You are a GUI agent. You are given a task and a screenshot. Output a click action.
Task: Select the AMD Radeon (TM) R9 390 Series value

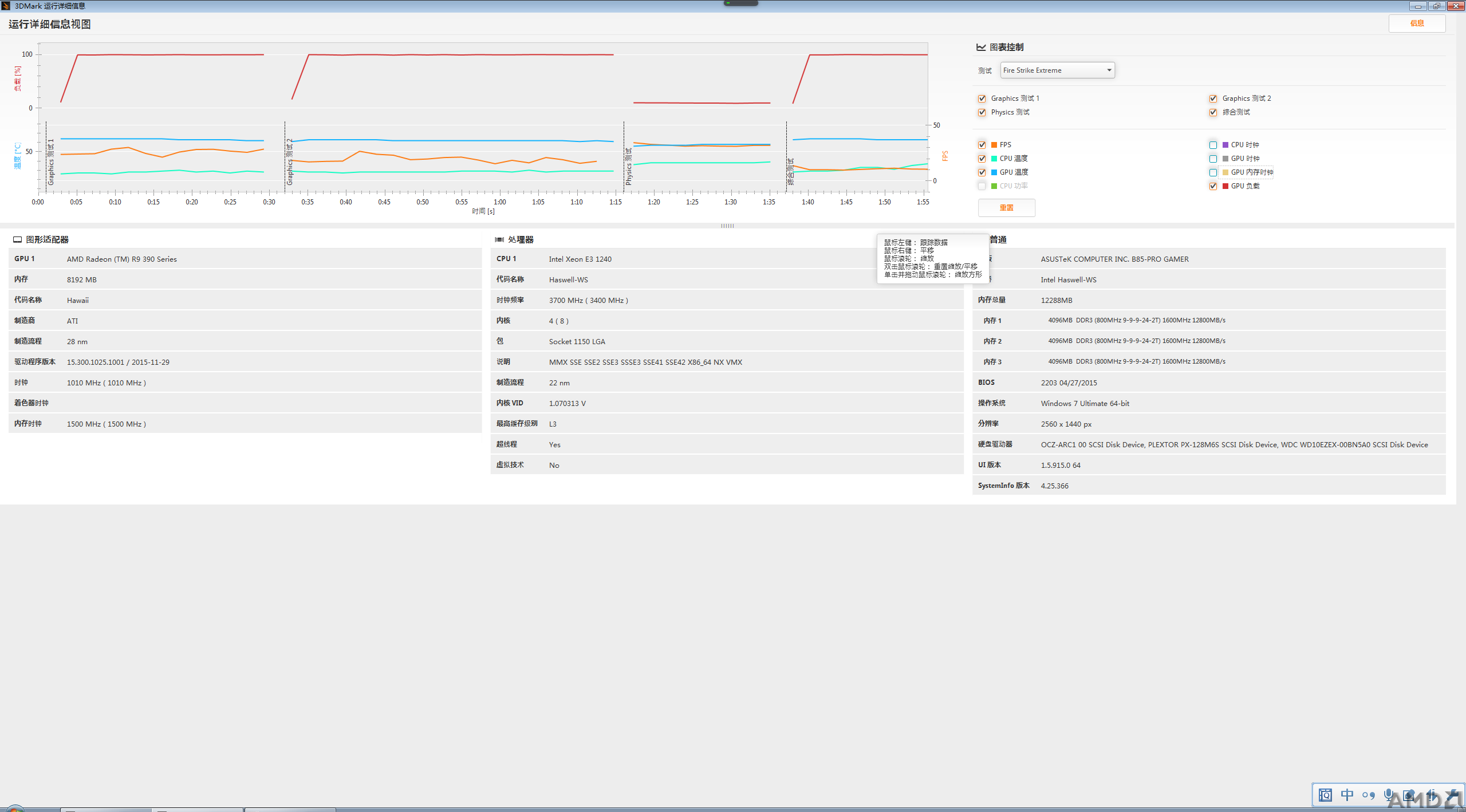tap(122, 259)
